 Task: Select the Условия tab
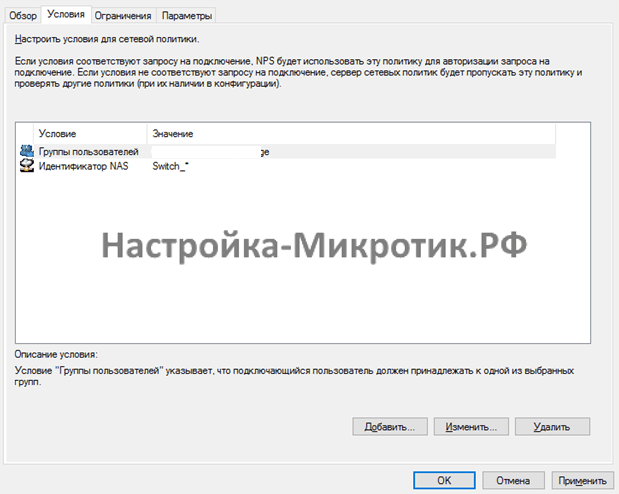pyautogui.click(x=66, y=14)
